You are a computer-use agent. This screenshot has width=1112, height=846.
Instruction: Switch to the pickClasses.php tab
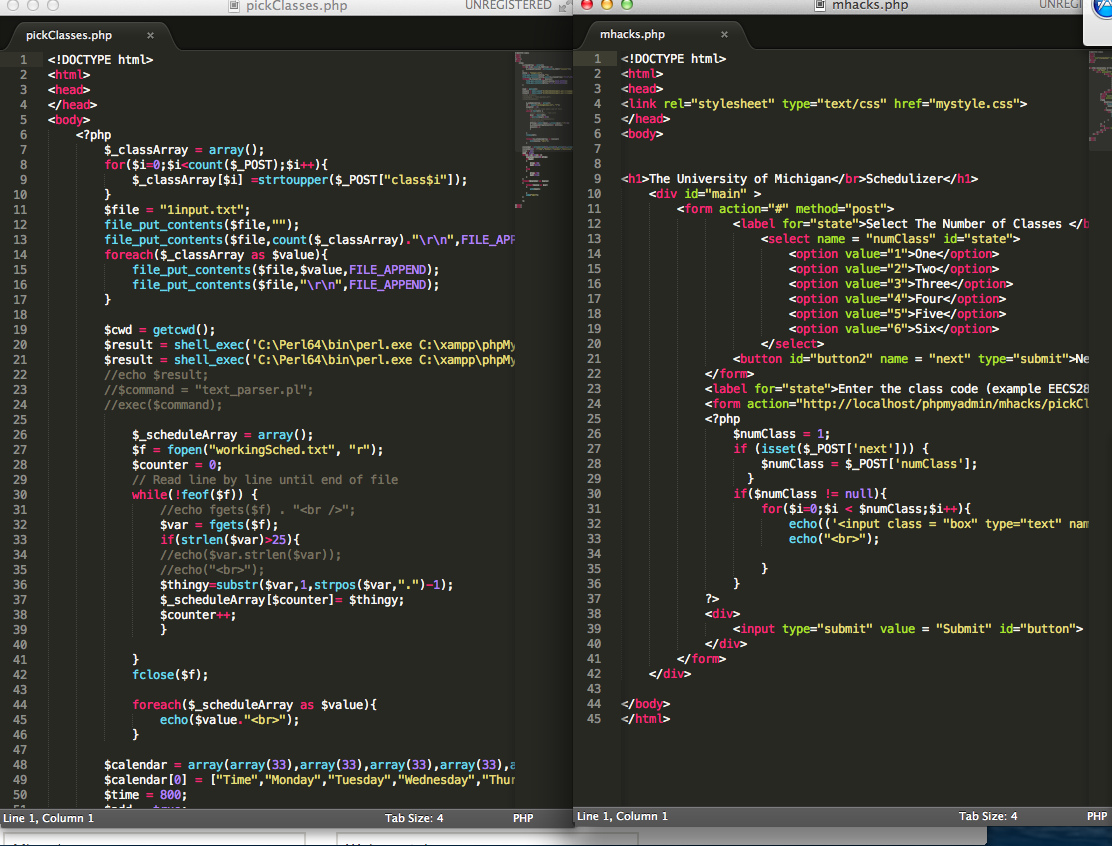(x=69, y=35)
